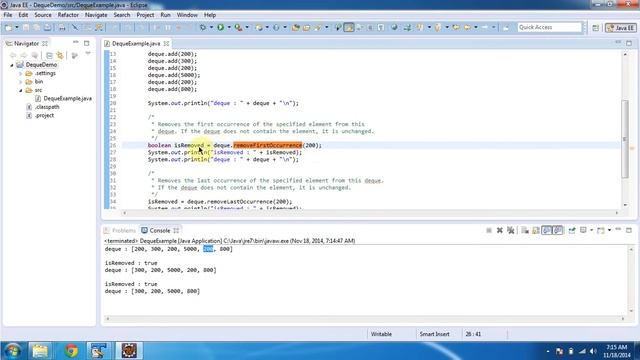
Task: Click Navigator's Back arrow icon
Action: 13,55
